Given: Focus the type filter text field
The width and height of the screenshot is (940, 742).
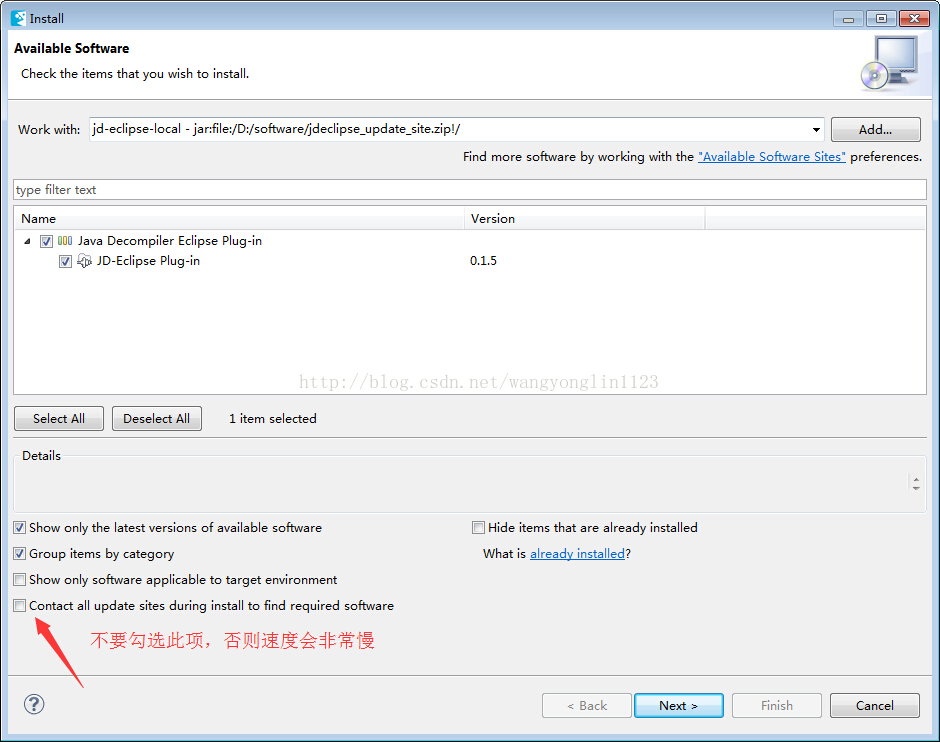Looking at the screenshot, I should 470,189.
